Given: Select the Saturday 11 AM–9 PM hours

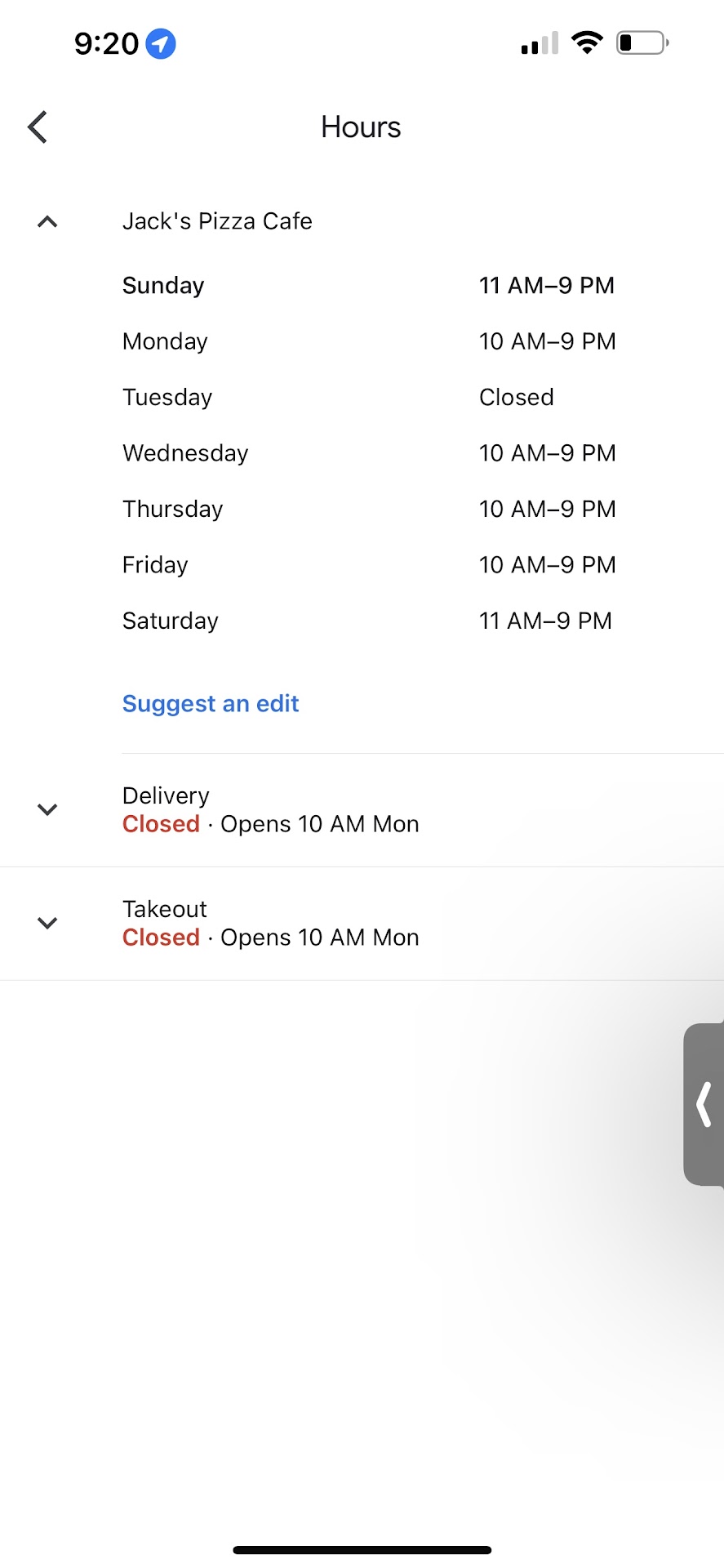Looking at the screenshot, I should [545, 621].
